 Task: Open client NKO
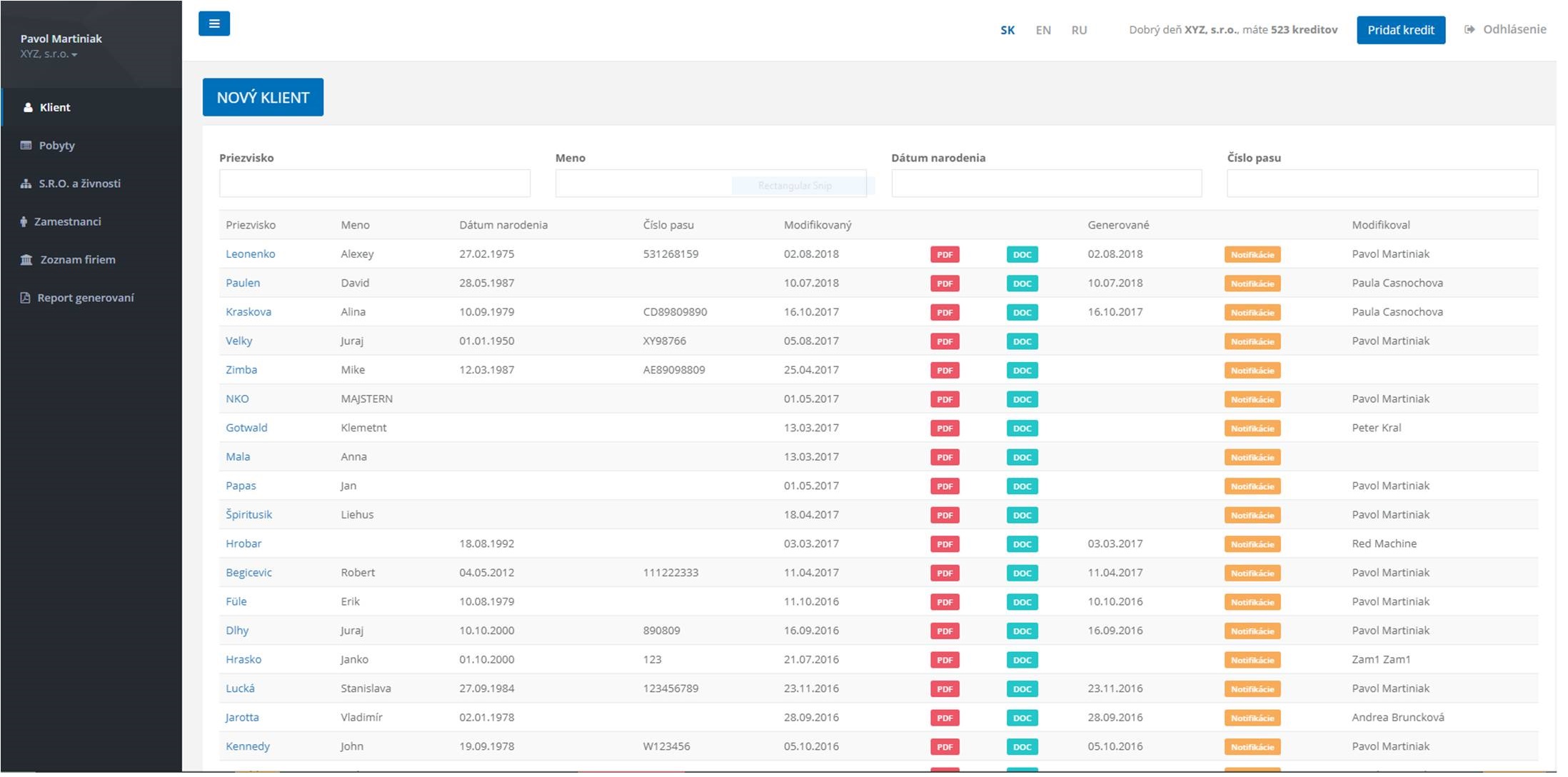(237, 399)
